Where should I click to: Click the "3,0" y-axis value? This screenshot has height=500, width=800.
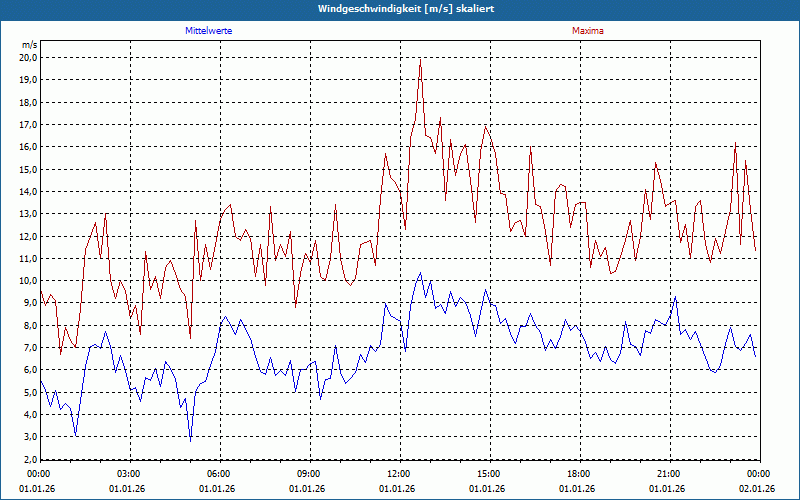point(31,437)
